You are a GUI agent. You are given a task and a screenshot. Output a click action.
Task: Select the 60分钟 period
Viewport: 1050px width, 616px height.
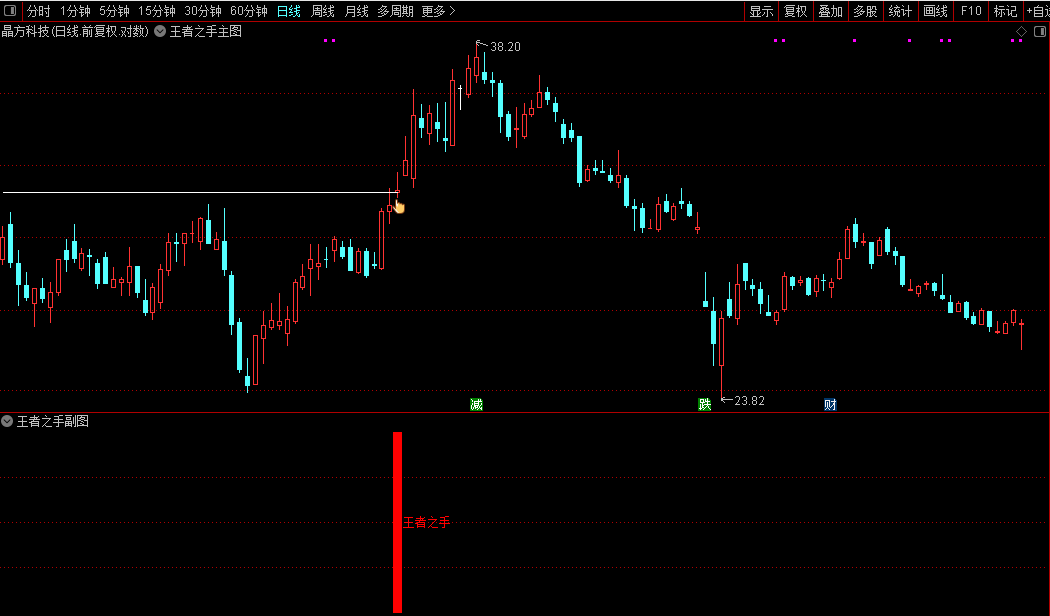(x=248, y=11)
